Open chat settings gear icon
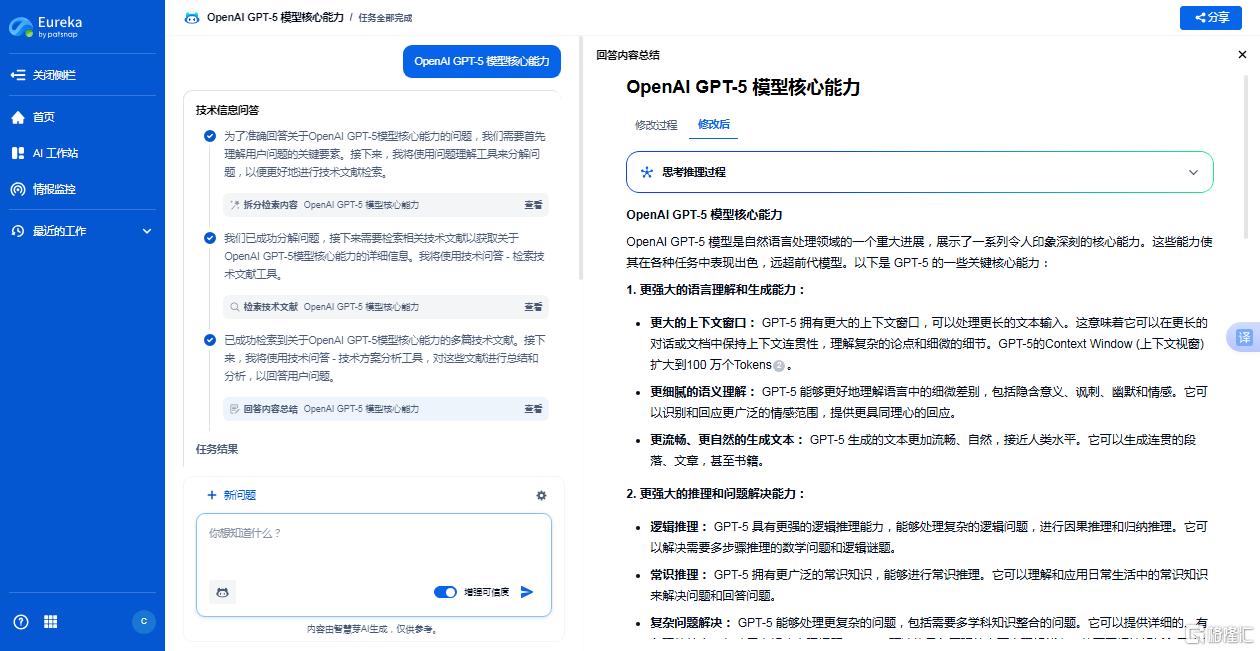1260x651 pixels. tap(541, 495)
